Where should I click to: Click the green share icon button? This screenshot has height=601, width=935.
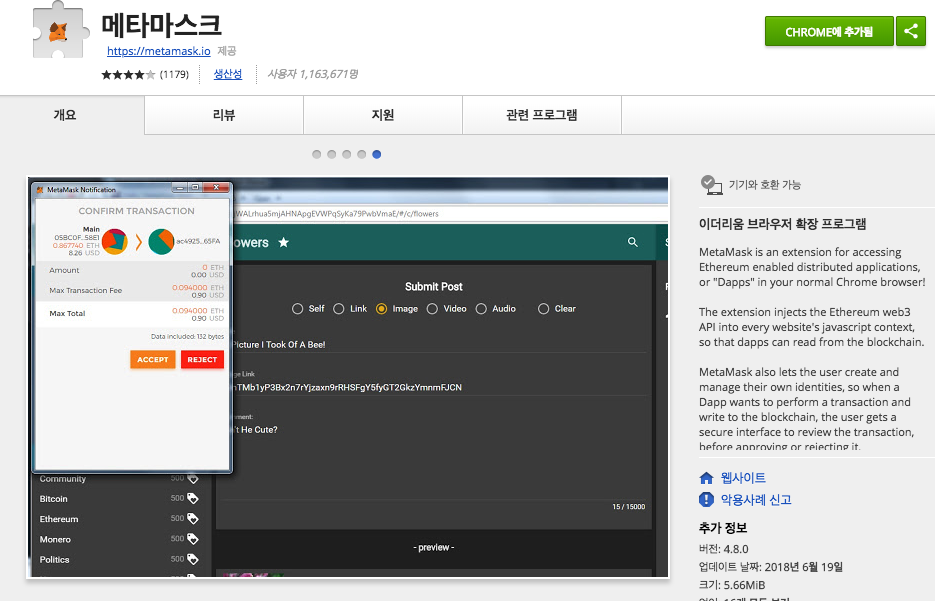coord(911,31)
